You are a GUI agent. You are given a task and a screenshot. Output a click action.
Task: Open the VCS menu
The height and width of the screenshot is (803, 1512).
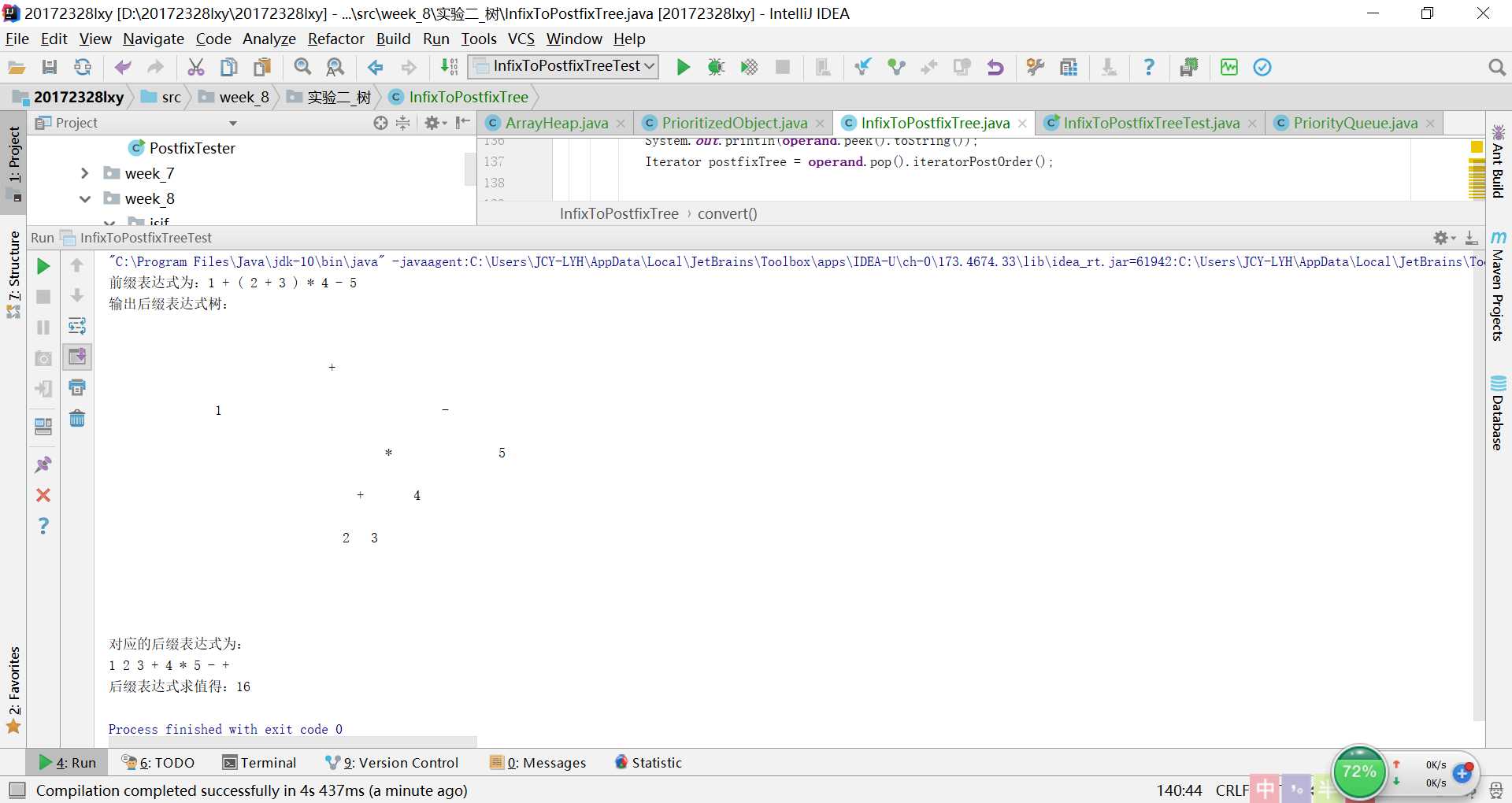pyautogui.click(x=521, y=39)
